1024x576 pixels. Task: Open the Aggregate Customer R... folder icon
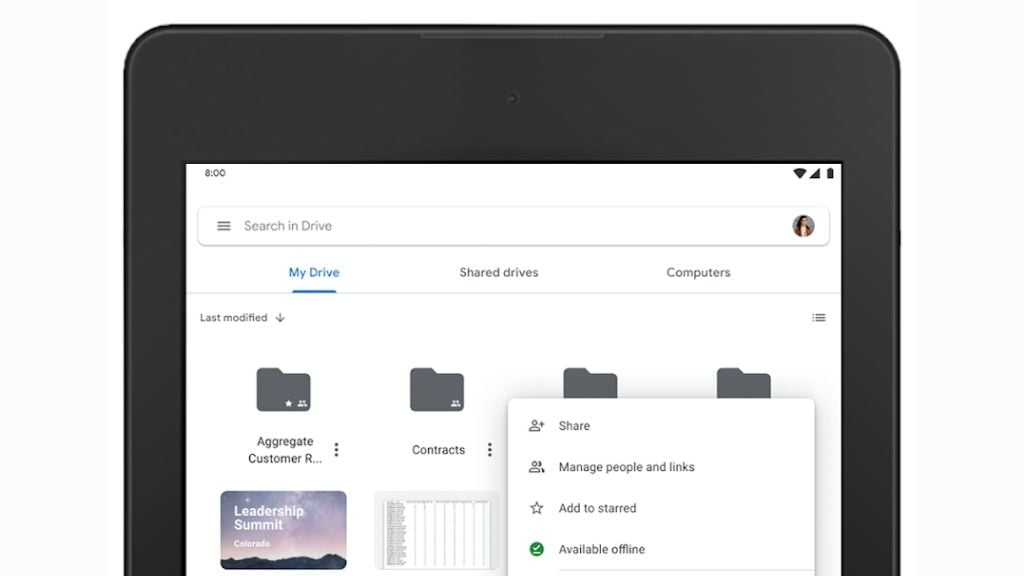[283, 389]
